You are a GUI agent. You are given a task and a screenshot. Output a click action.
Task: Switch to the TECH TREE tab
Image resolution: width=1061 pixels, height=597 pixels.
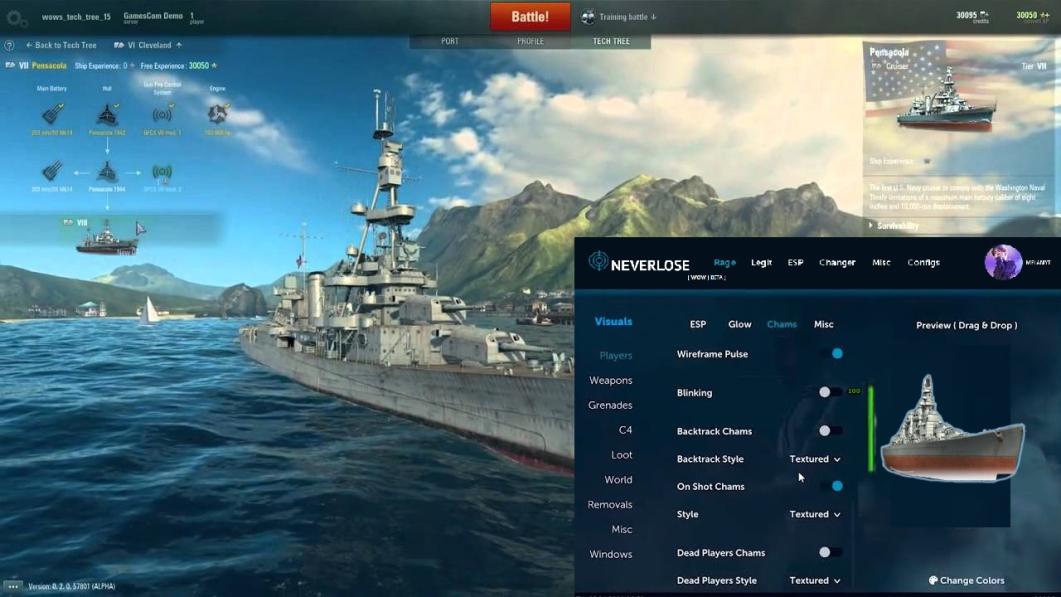coord(611,41)
